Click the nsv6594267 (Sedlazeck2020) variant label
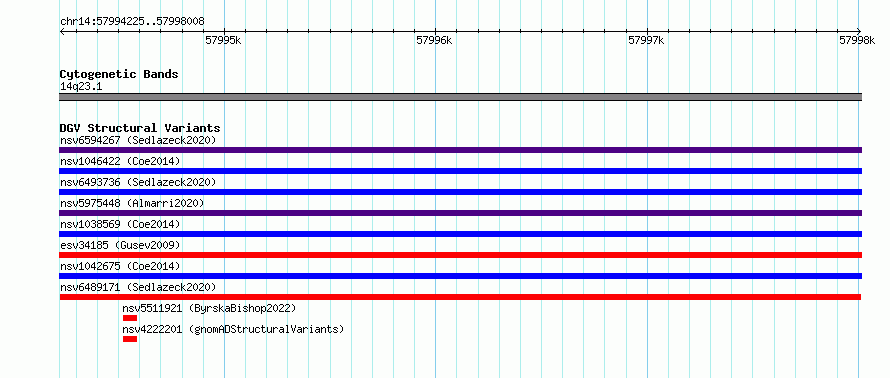Image resolution: width=890 pixels, height=378 pixels. 138,140
